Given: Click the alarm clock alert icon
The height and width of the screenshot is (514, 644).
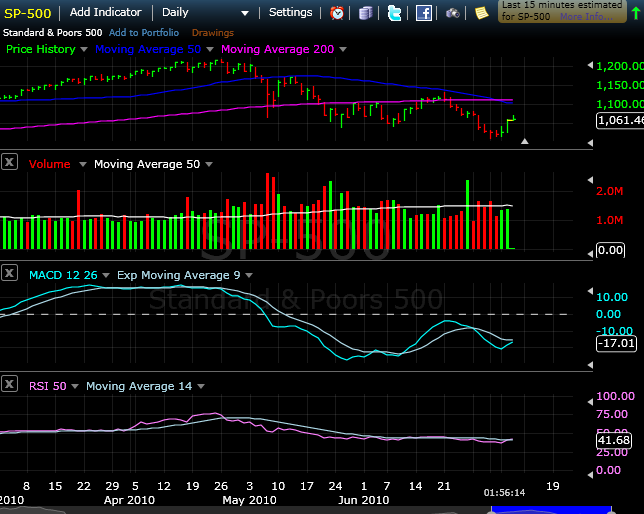Looking at the screenshot, I should (338, 13).
